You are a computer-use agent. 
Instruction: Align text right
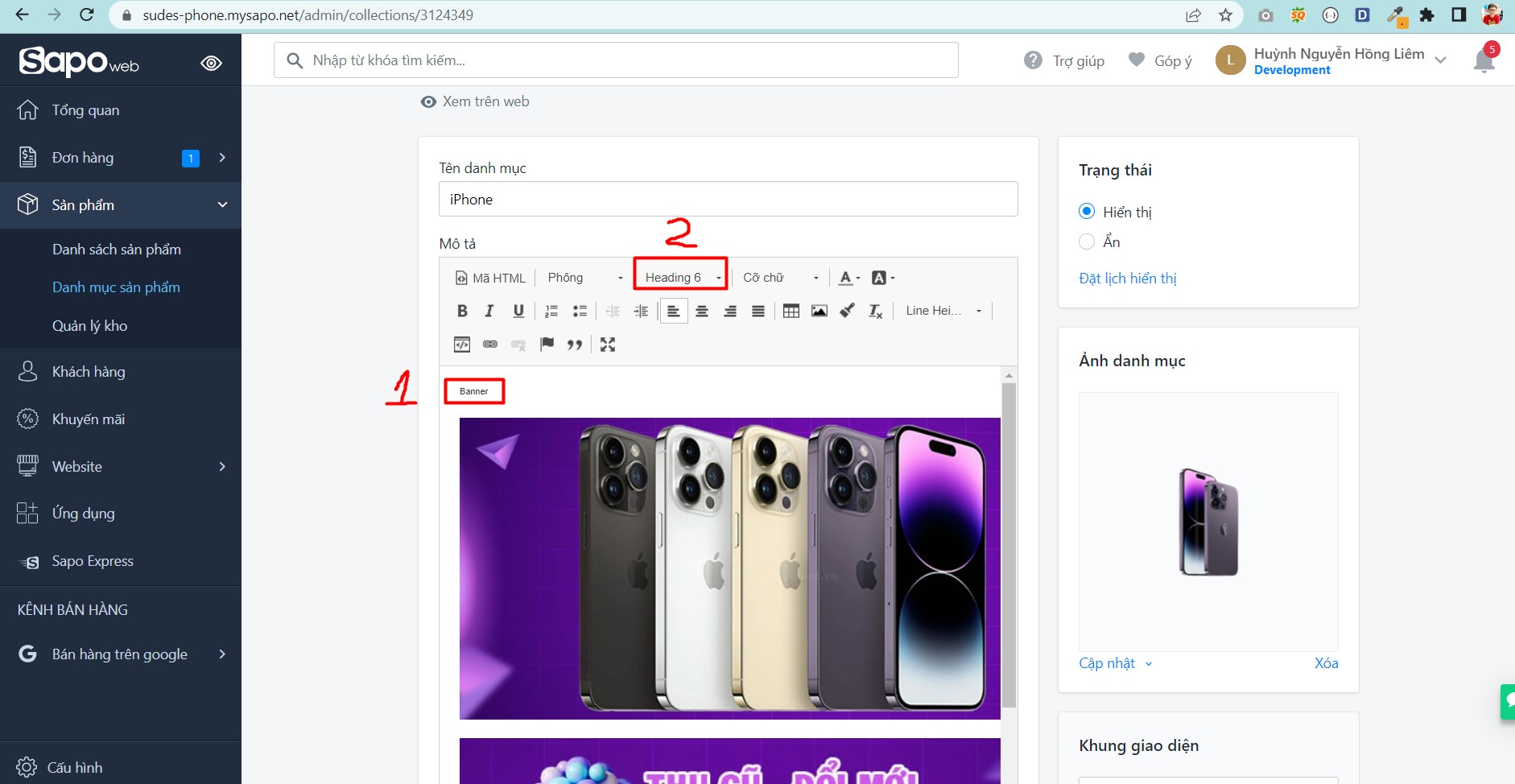pyautogui.click(x=730, y=311)
